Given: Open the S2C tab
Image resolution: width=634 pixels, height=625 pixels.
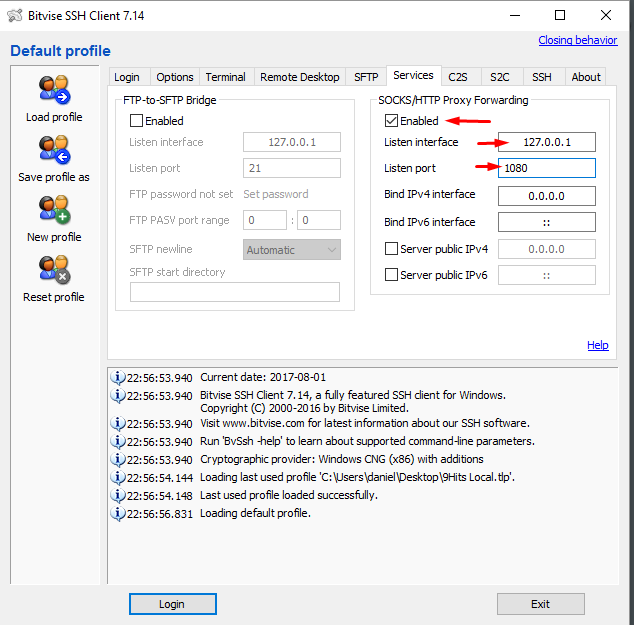Looking at the screenshot, I should click(x=500, y=77).
